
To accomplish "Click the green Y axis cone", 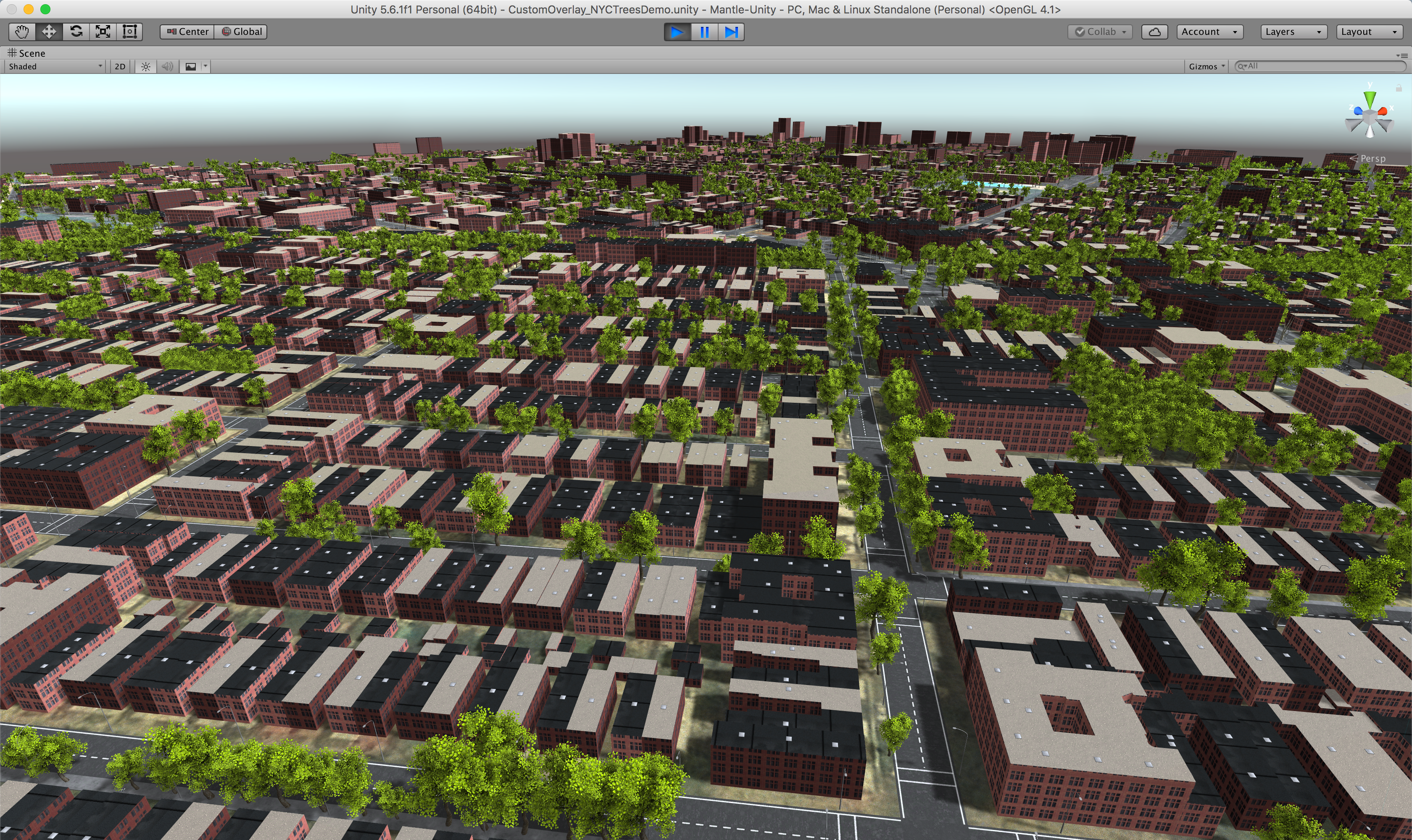I will (1370, 99).
